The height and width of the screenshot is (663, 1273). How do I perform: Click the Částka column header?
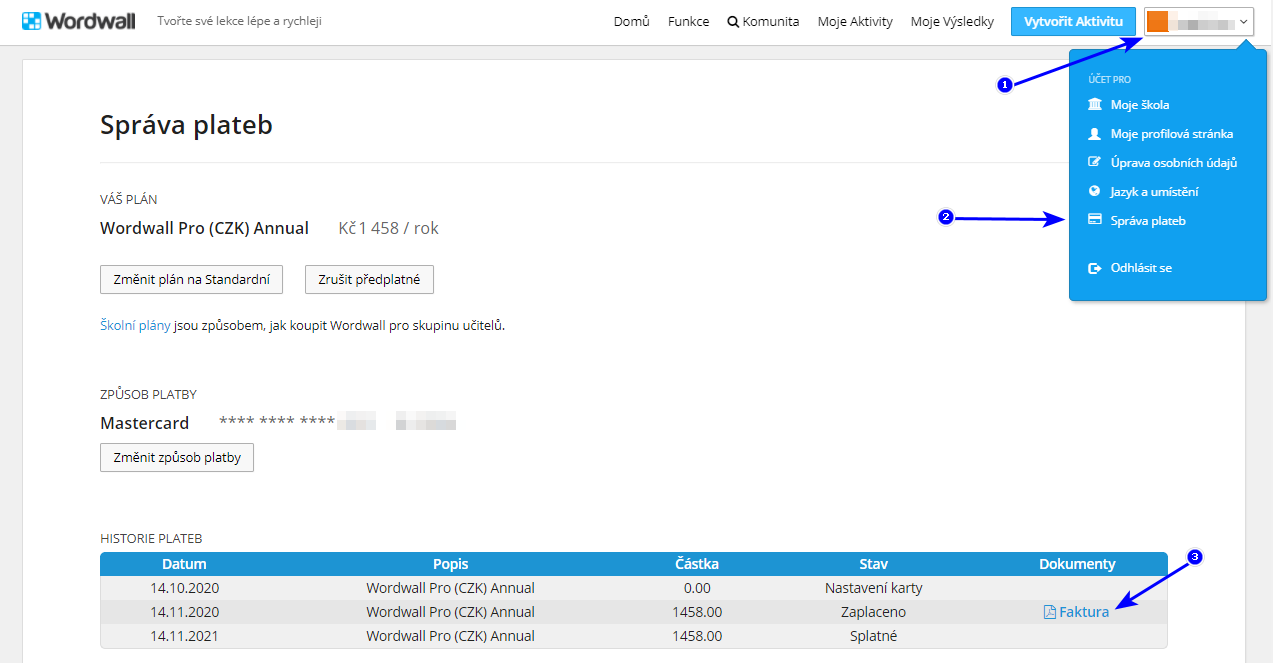click(697, 564)
